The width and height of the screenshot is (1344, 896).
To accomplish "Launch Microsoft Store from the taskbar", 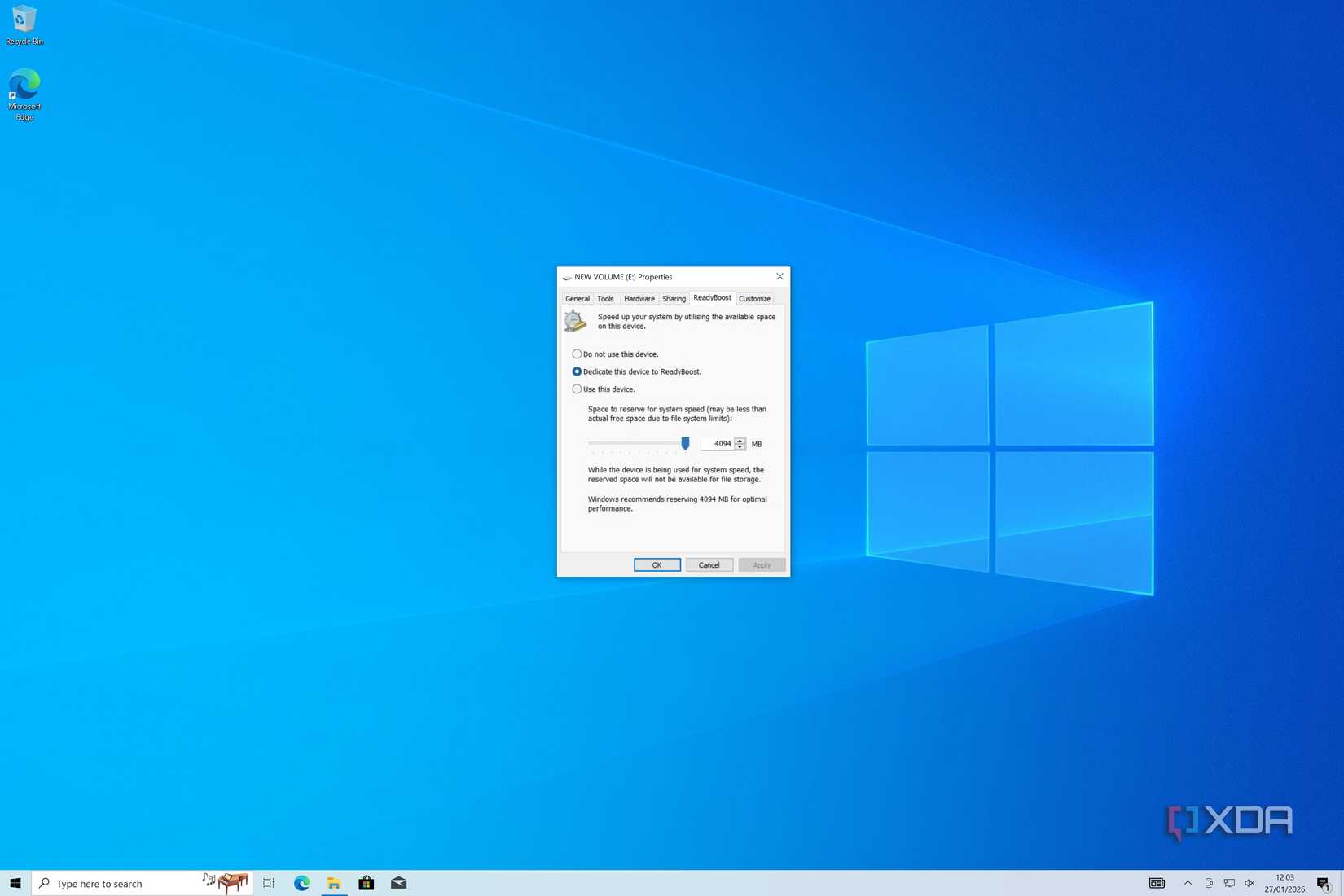I will pos(367,883).
